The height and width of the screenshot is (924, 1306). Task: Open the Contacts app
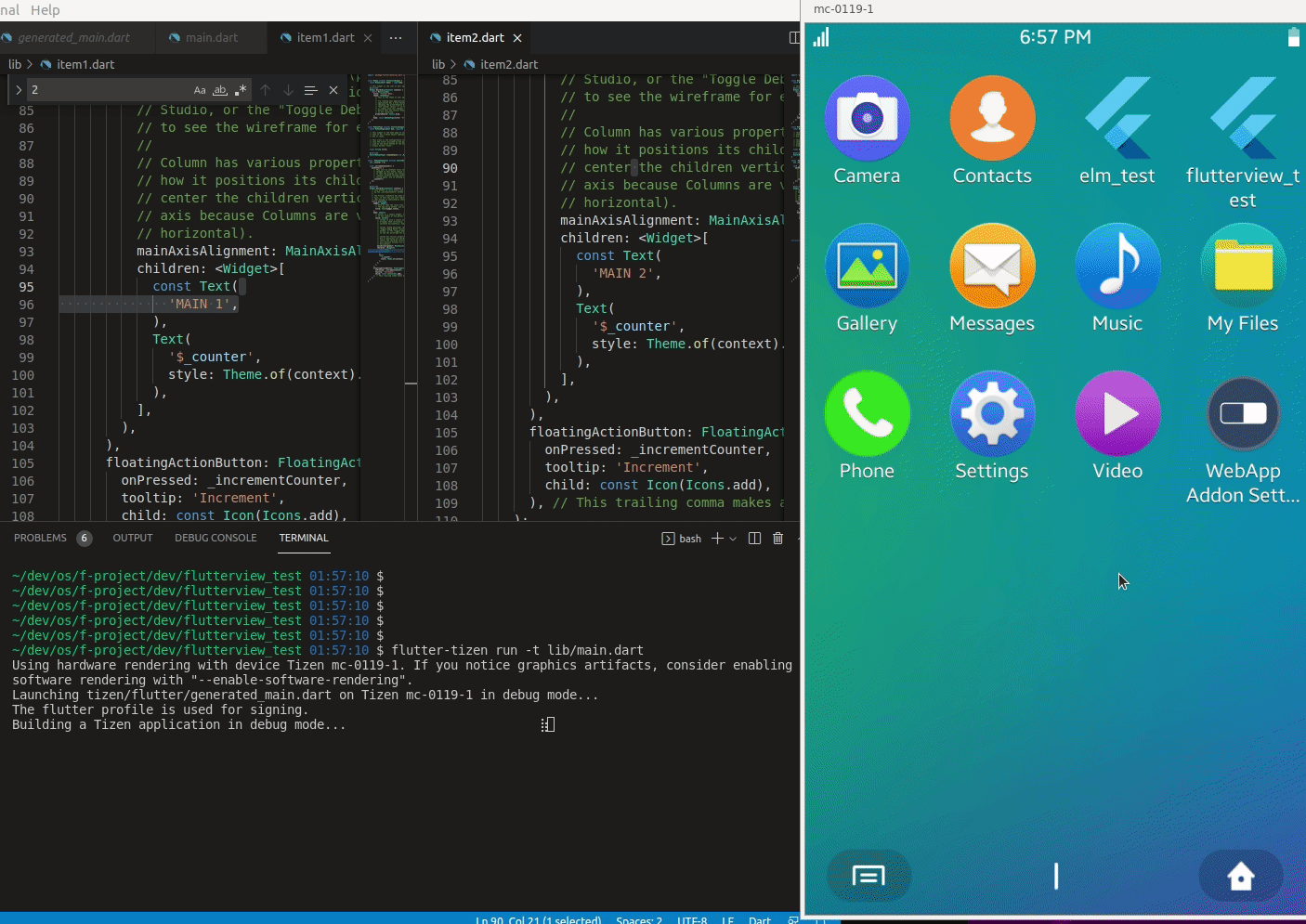(992, 119)
